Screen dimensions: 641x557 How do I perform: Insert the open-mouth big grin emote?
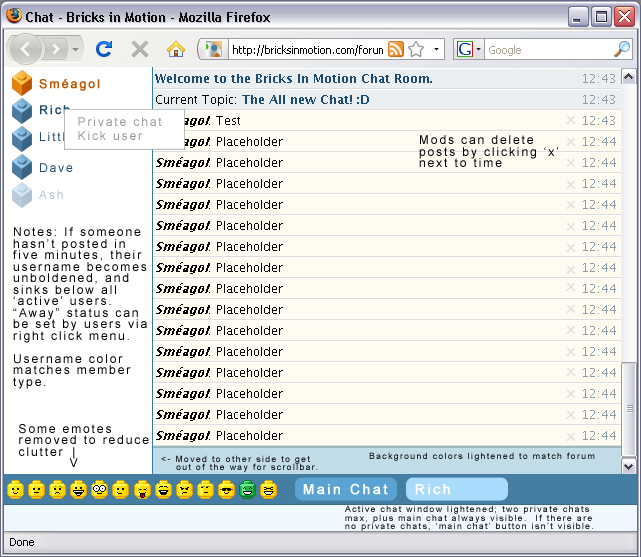tap(78, 490)
